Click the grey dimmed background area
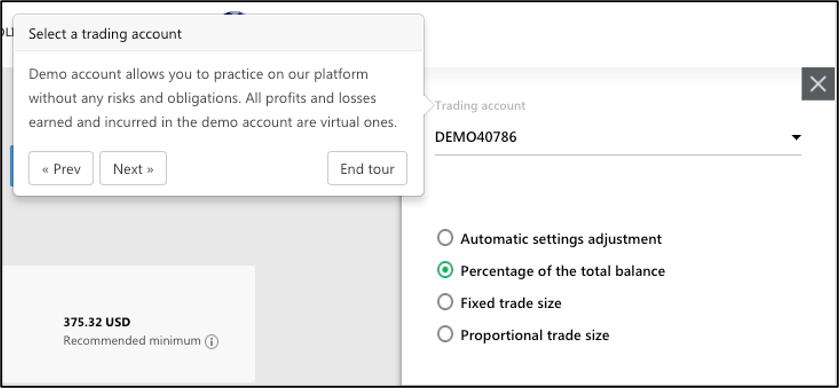 (x=204, y=230)
